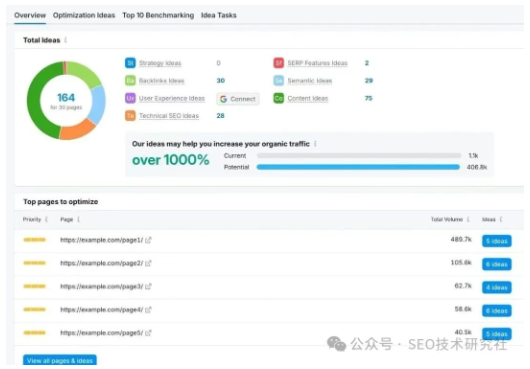Click the red SERP Features Ideas icon
This screenshot has height=369, width=530.
click(x=279, y=63)
